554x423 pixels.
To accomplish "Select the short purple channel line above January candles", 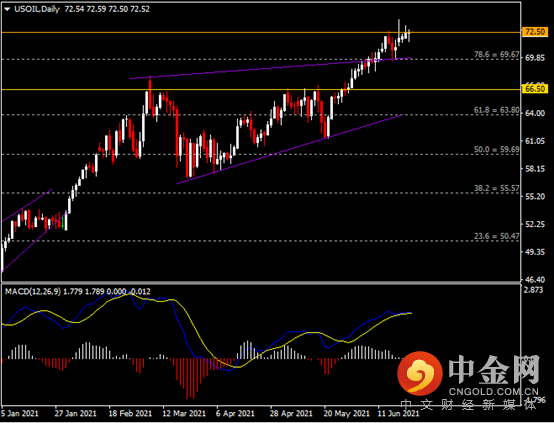I will (26, 206).
